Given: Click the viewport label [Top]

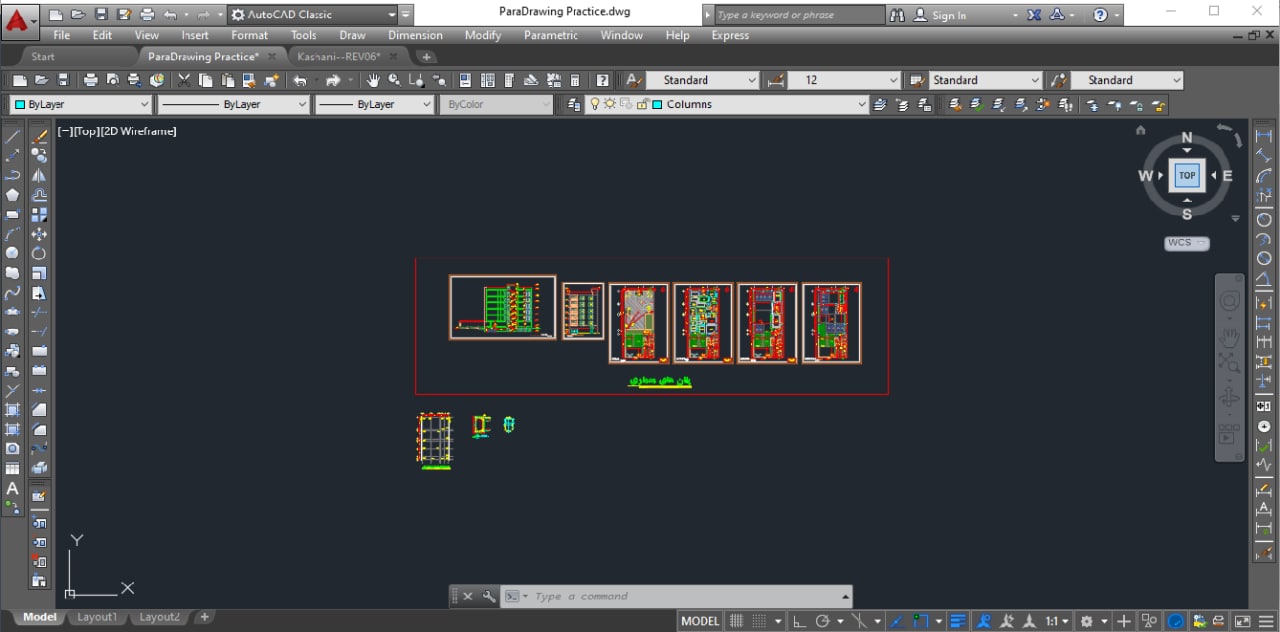Looking at the screenshot, I should pyautogui.click(x=86, y=131).
